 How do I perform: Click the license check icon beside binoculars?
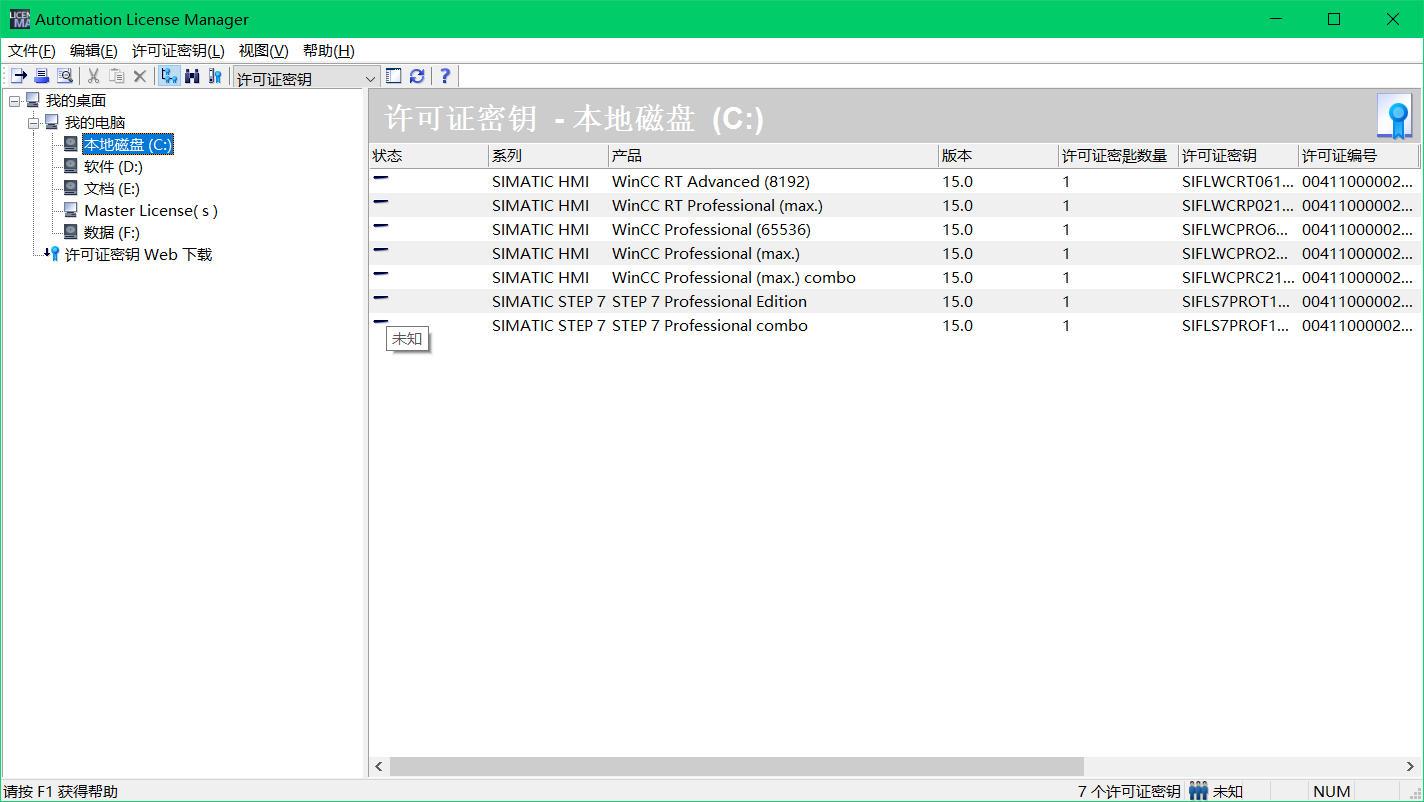214,76
